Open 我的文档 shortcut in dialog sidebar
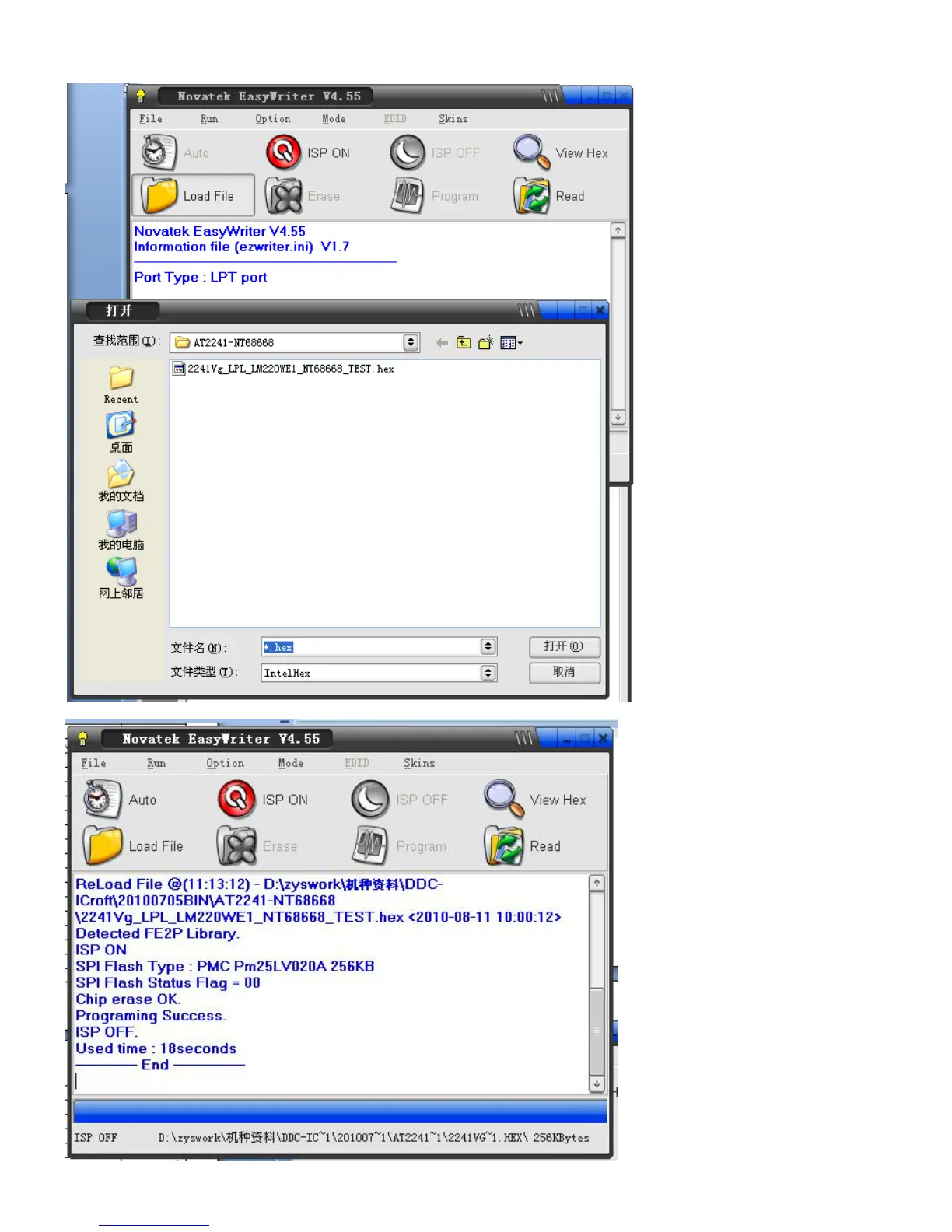This screenshot has width=952, height=1232. (x=121, y=481)
